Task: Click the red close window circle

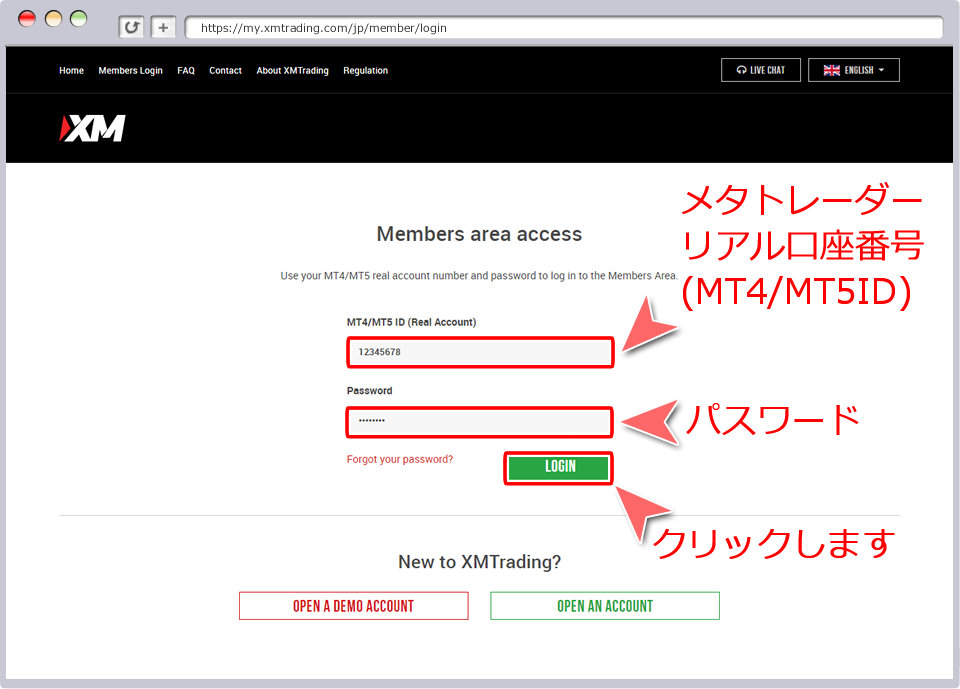Action: click(27, 19)
